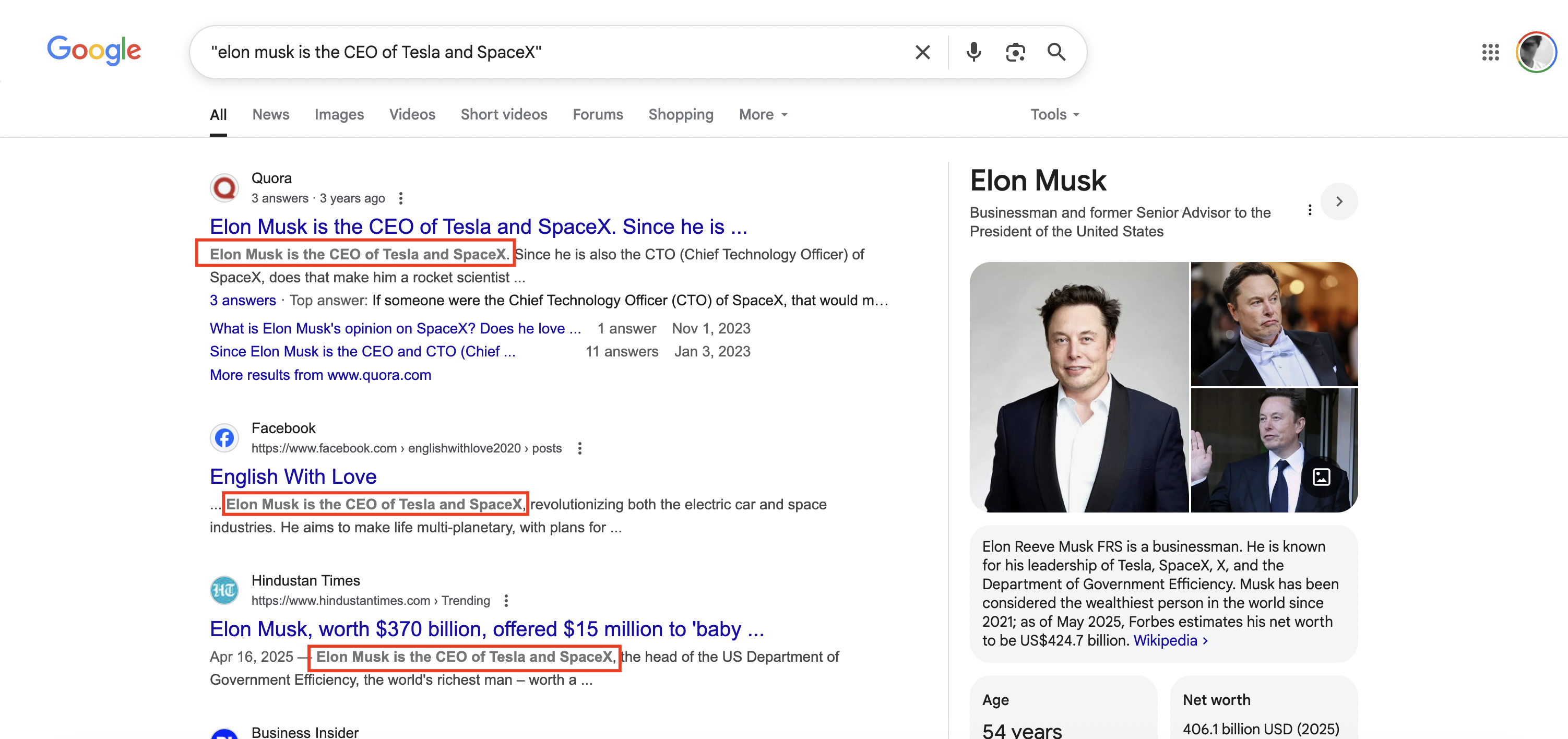Open the Google apps grid

point(1490,52)
